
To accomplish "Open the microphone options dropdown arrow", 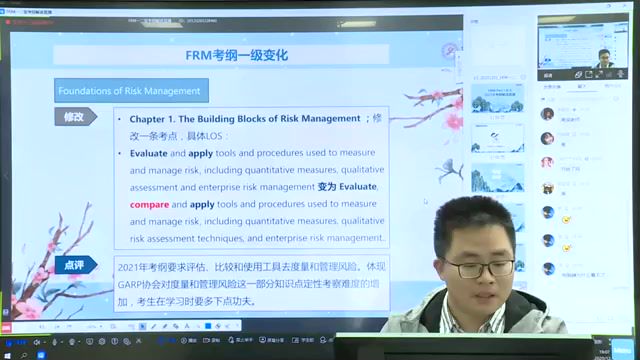I will pyautogui.click(x=62, y=342).
